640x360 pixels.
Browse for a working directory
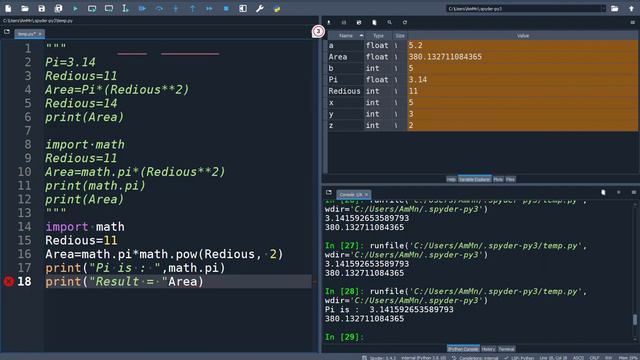(614, 8)
